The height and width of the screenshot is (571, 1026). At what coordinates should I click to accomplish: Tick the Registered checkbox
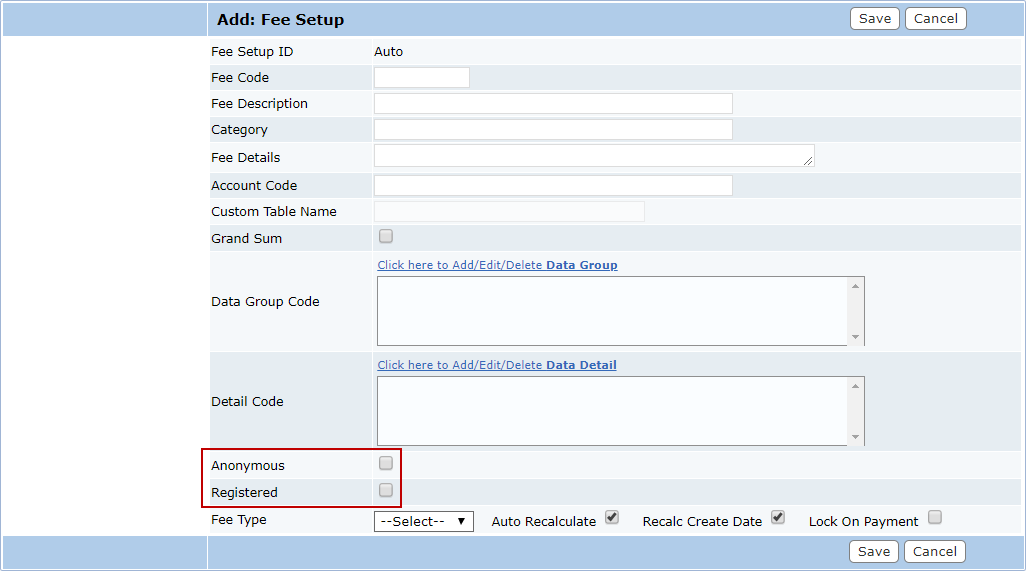386,491
